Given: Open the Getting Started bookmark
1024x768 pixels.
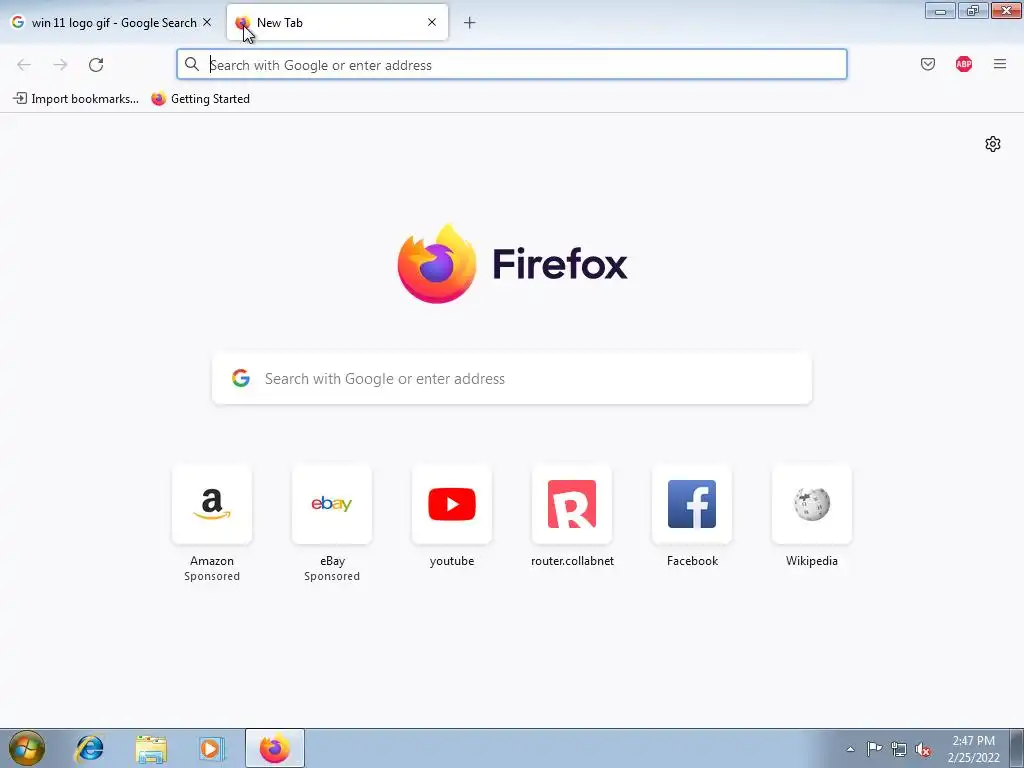Looking at the screenshot, I should 200,99.
